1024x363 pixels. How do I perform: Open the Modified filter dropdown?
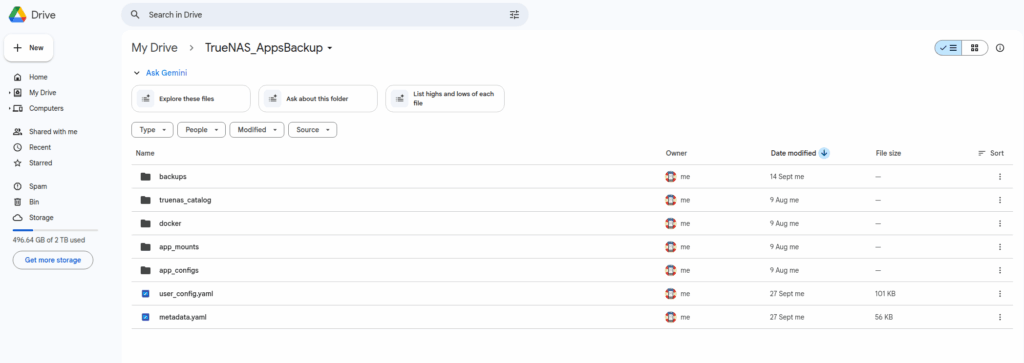coord(257,130)
